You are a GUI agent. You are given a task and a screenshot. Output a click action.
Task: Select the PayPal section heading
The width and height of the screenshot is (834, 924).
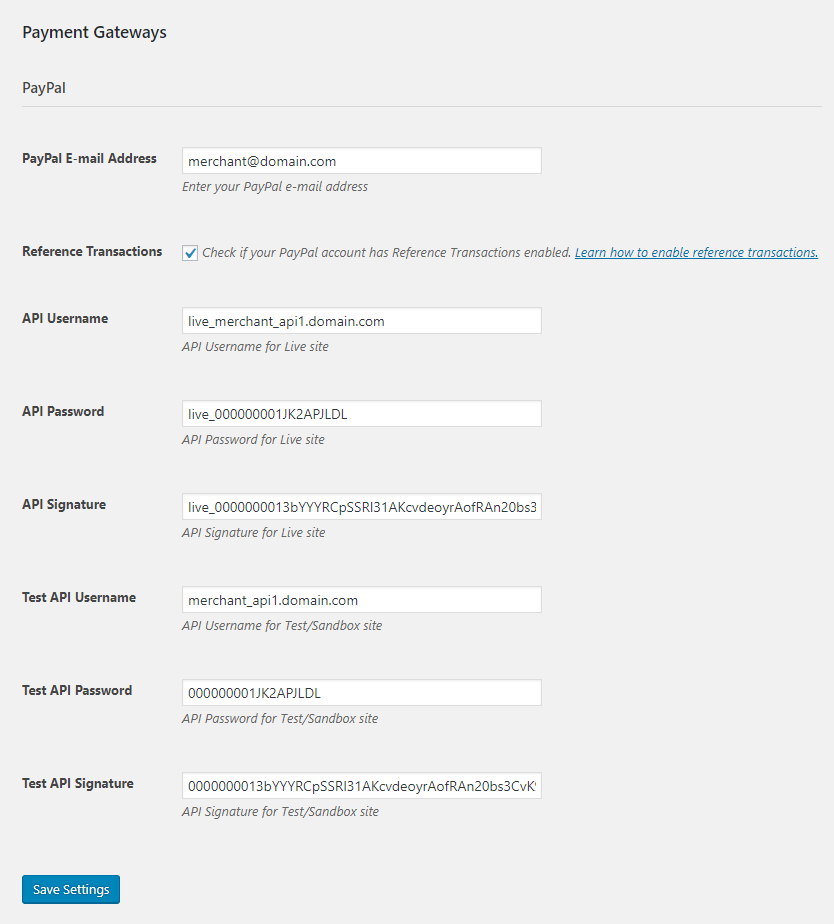click(44, 88)
